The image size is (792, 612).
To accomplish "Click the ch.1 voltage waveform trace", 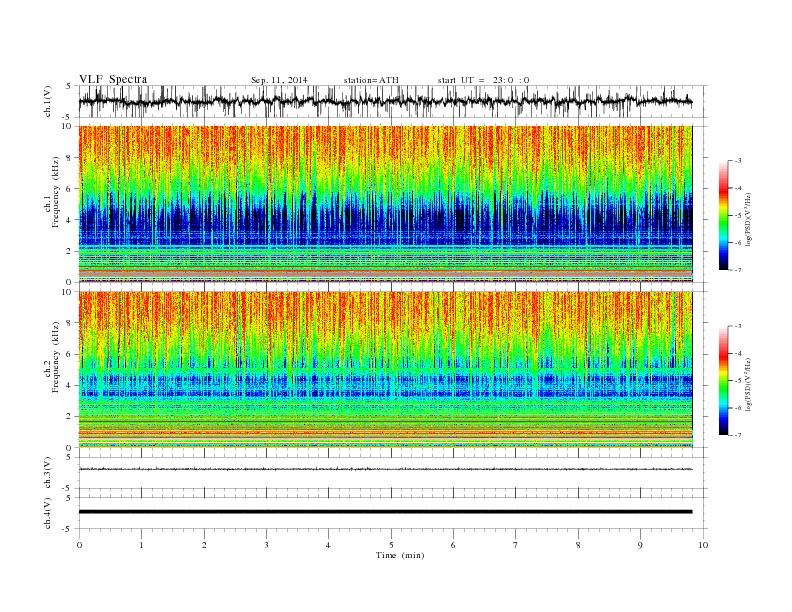I will click(x=385, y=101).
